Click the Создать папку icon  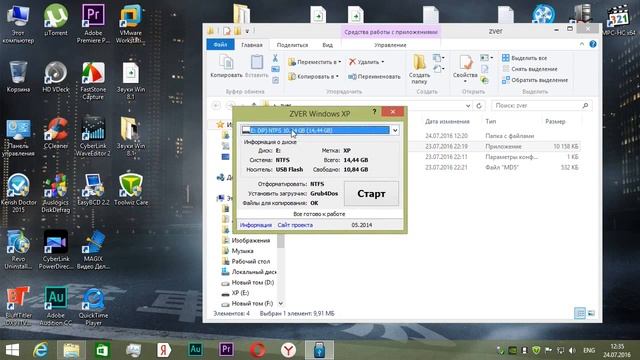click(419, 69)
